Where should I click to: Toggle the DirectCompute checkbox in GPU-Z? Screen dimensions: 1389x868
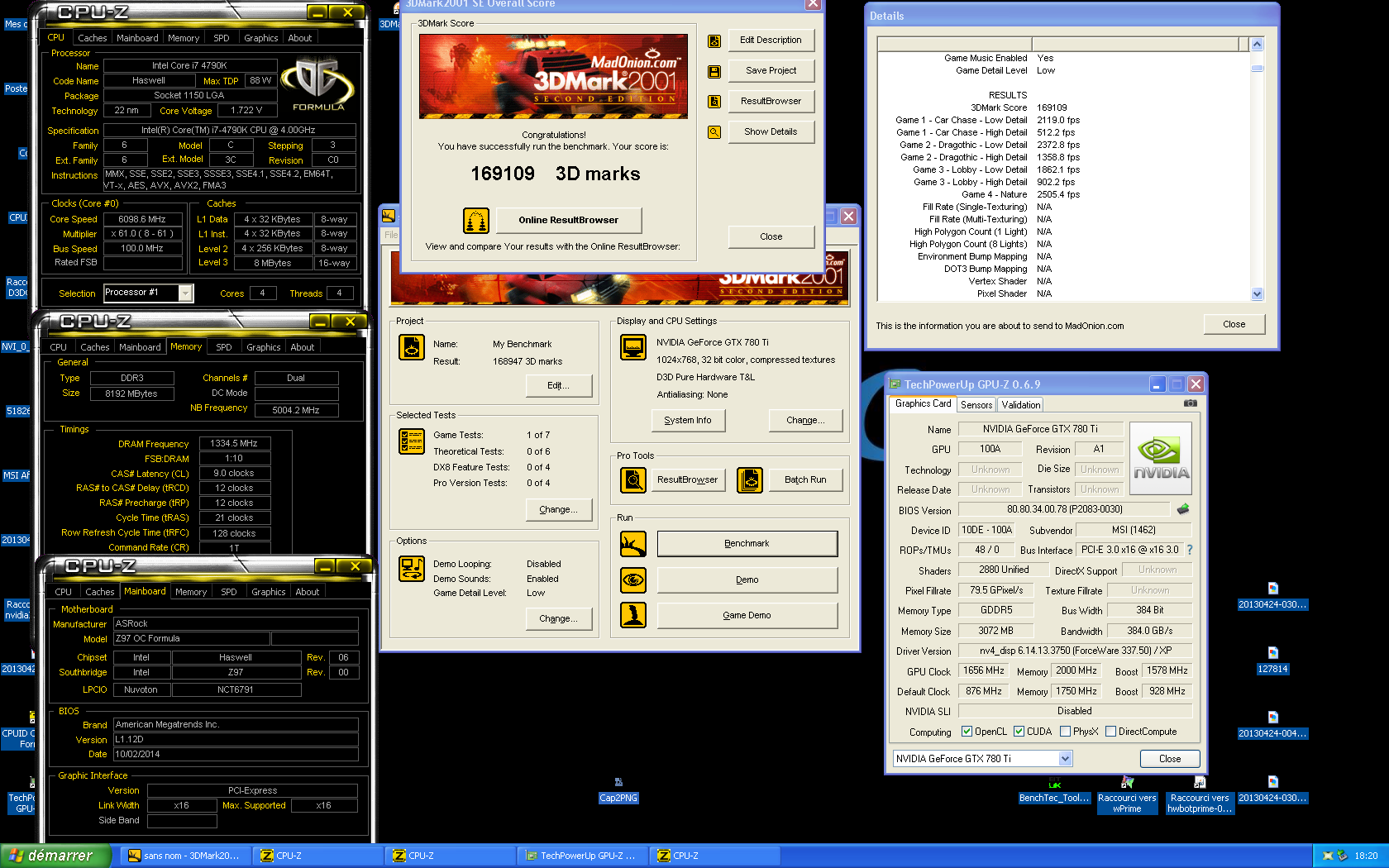pyautogui.click(x=1110, y=732)
